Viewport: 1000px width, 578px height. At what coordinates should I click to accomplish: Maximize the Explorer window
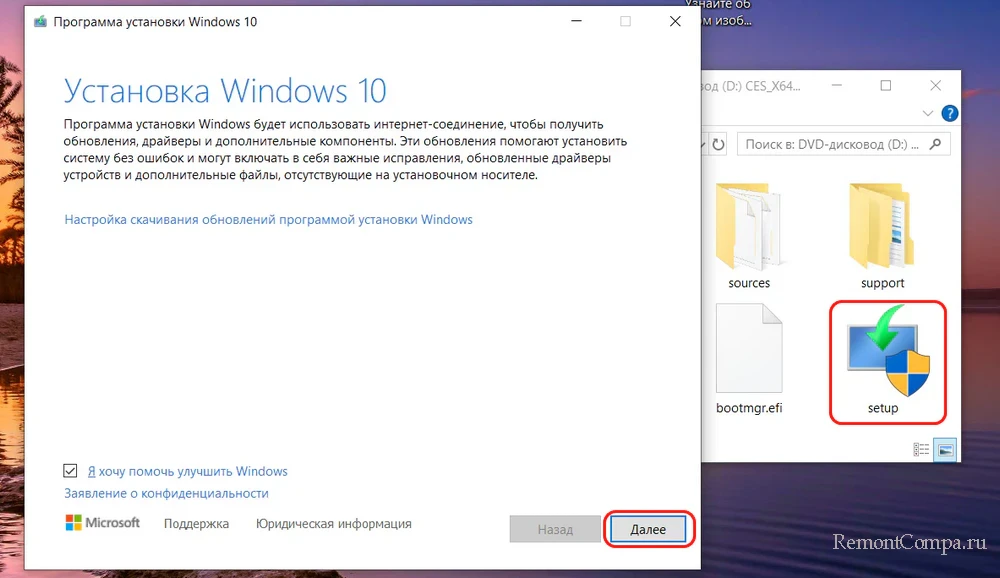(x=886, y=86)
